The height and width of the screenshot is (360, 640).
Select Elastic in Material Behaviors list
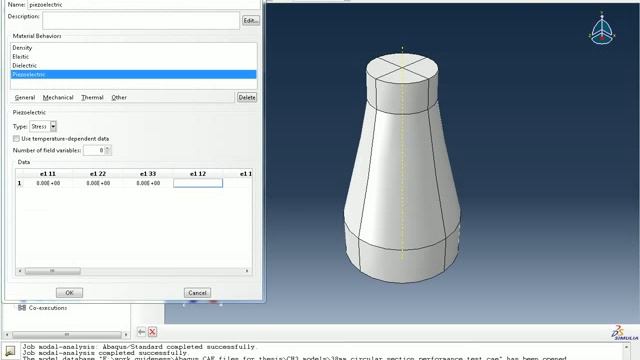(x=133, y=57)
